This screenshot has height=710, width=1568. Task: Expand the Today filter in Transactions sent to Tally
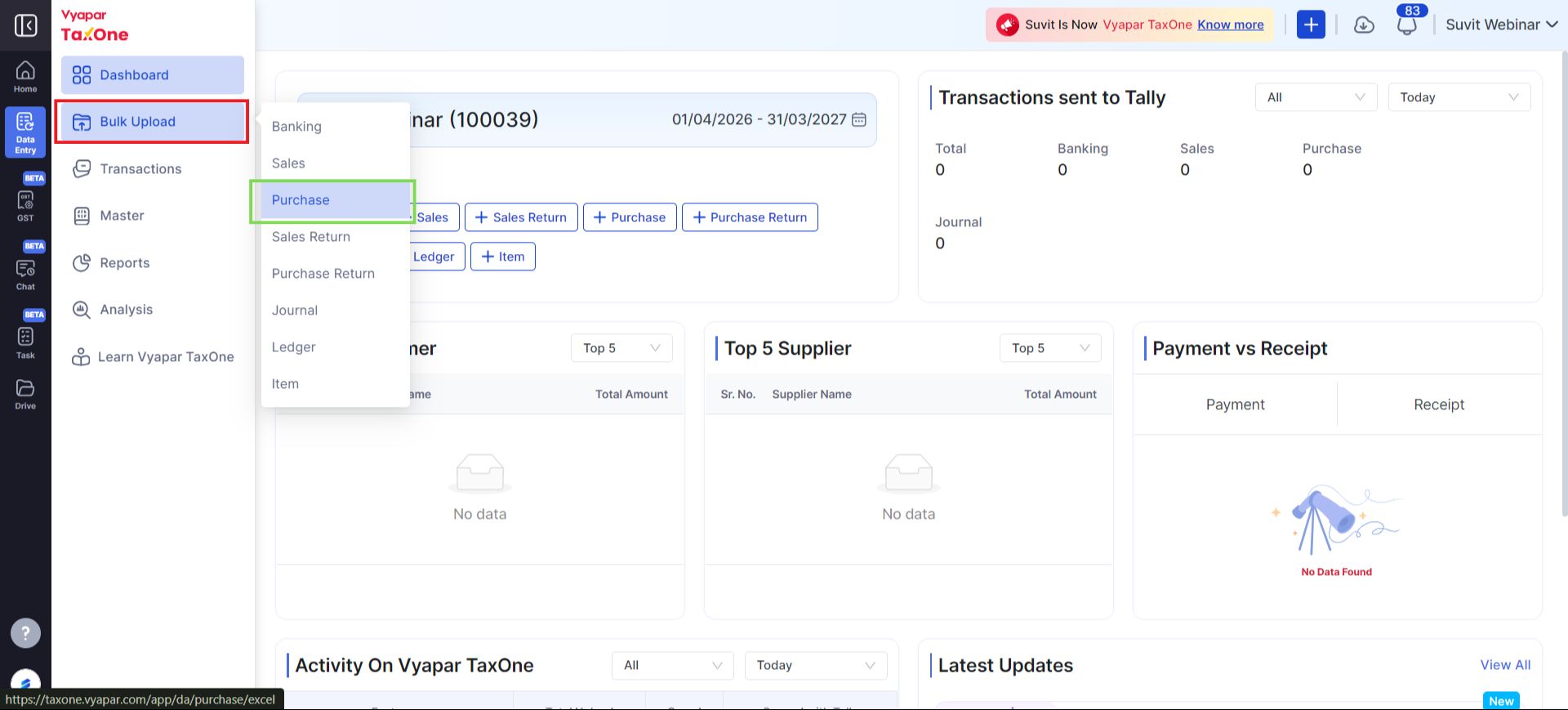[1459, 97]
